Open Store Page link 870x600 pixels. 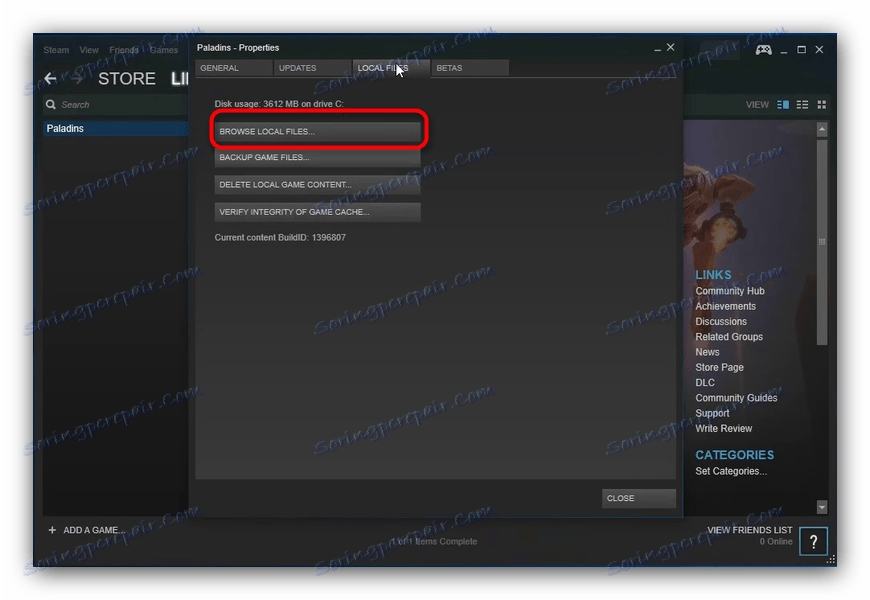[719, 367]
